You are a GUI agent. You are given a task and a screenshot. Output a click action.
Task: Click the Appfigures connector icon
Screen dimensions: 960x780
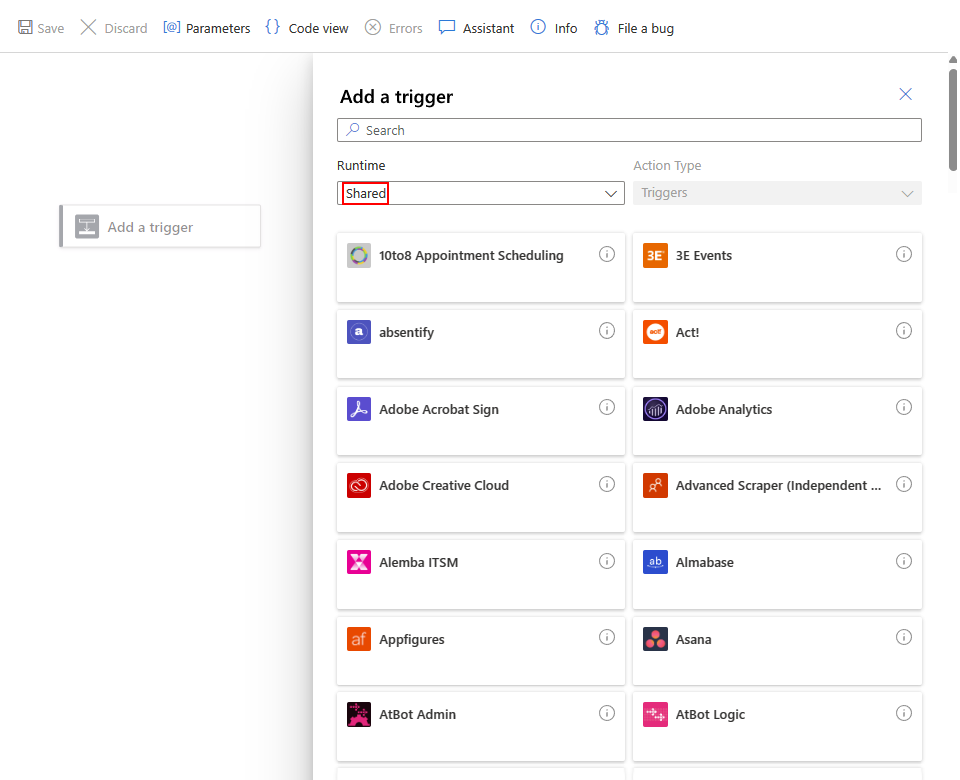tap(359, 639)
